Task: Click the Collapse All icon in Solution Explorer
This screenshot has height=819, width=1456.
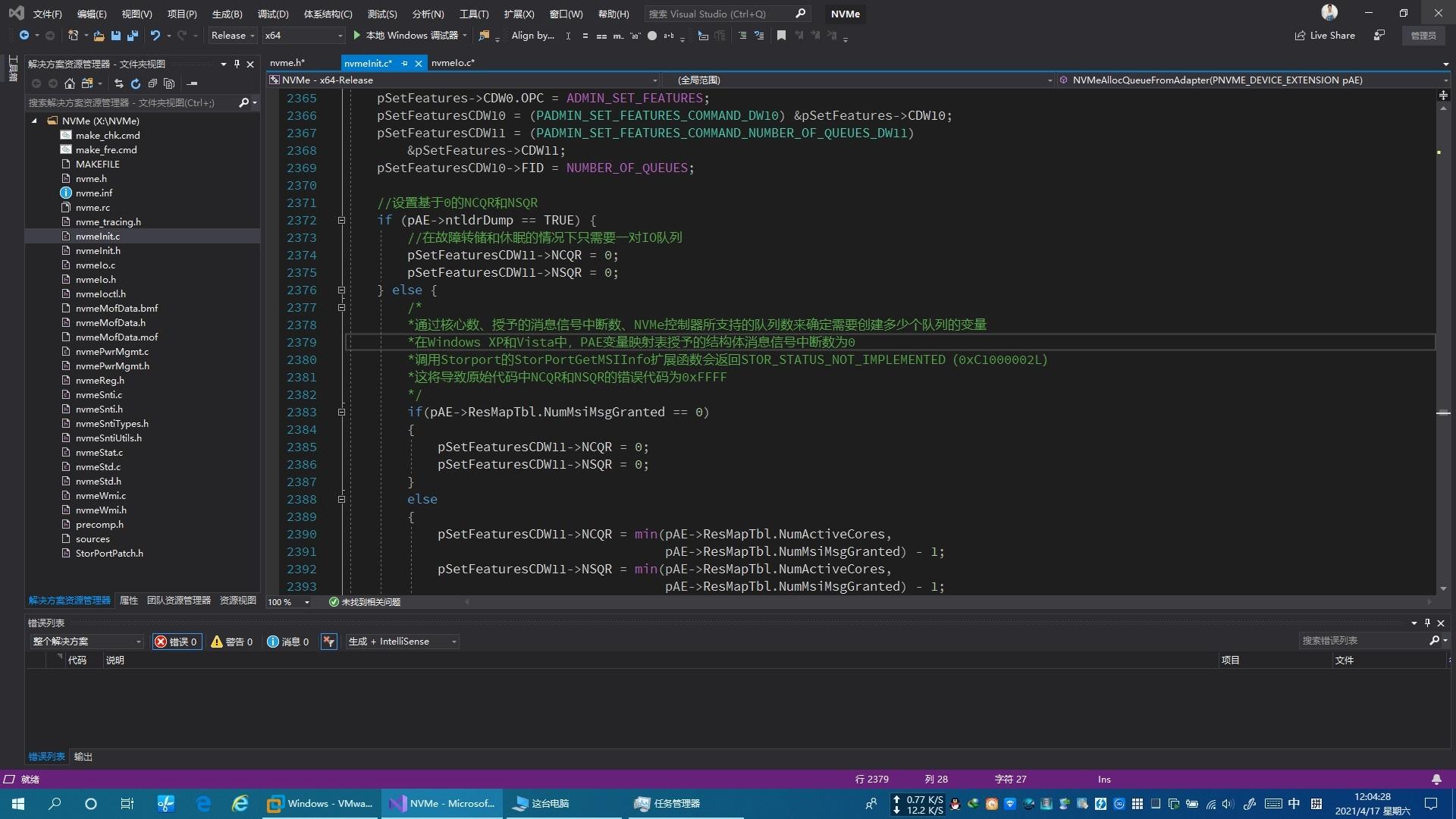Action: click(x=152, y=83)
